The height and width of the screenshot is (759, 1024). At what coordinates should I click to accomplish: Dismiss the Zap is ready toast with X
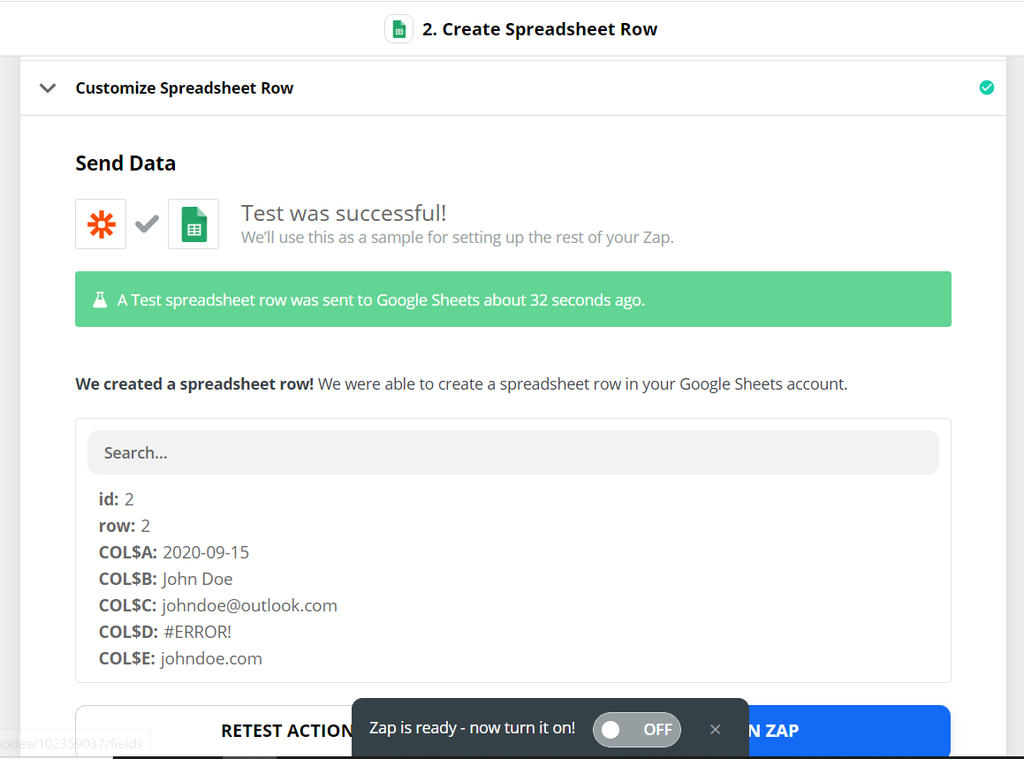coord(715,730)
